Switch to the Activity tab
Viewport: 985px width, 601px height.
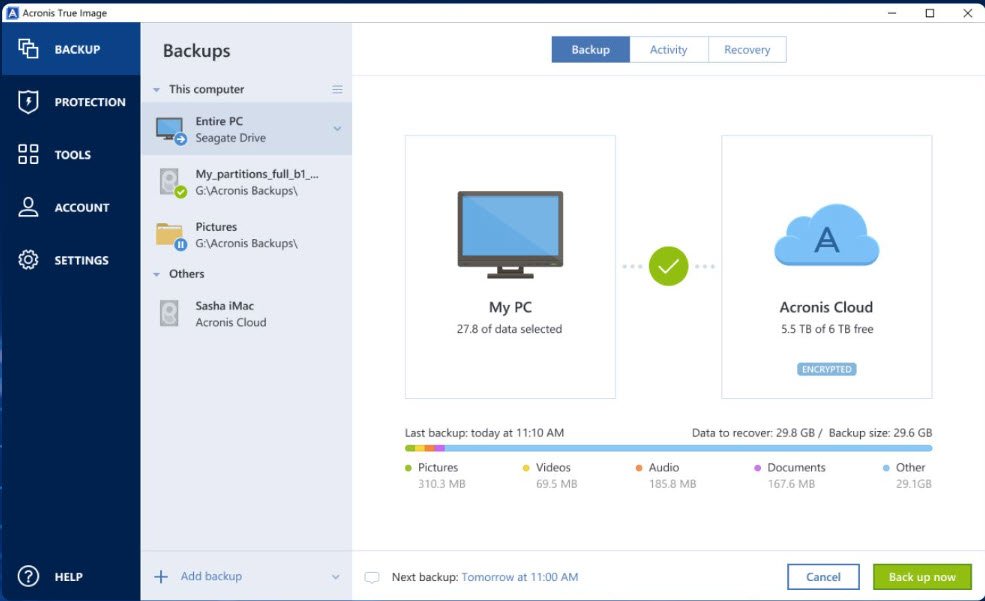click(x=668, y=50)
